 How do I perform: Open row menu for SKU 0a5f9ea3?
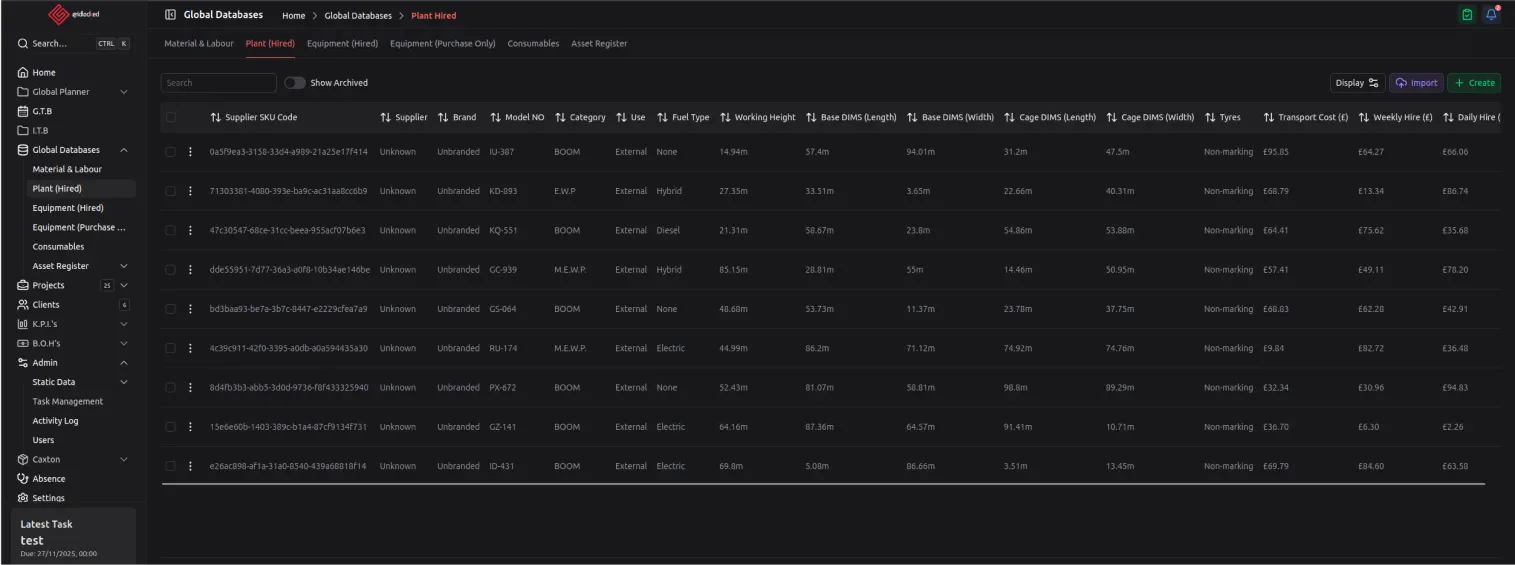(x=190, y=152)
